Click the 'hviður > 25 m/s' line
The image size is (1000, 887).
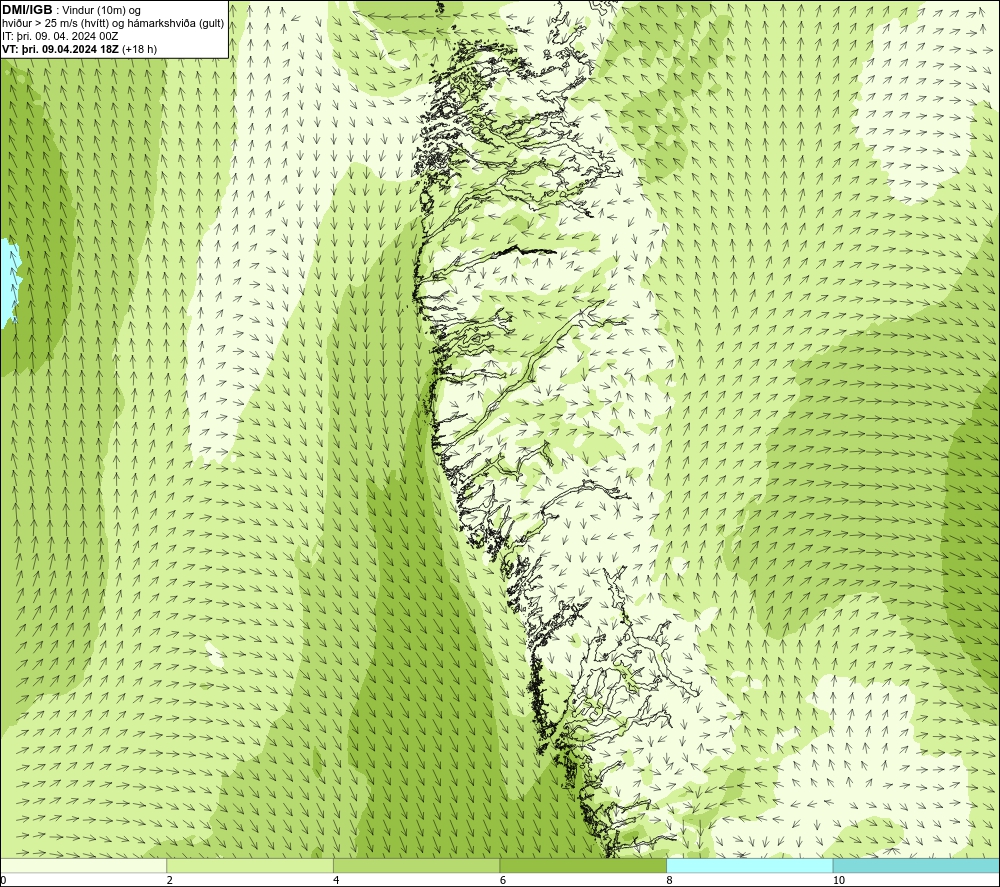(113, 24)
